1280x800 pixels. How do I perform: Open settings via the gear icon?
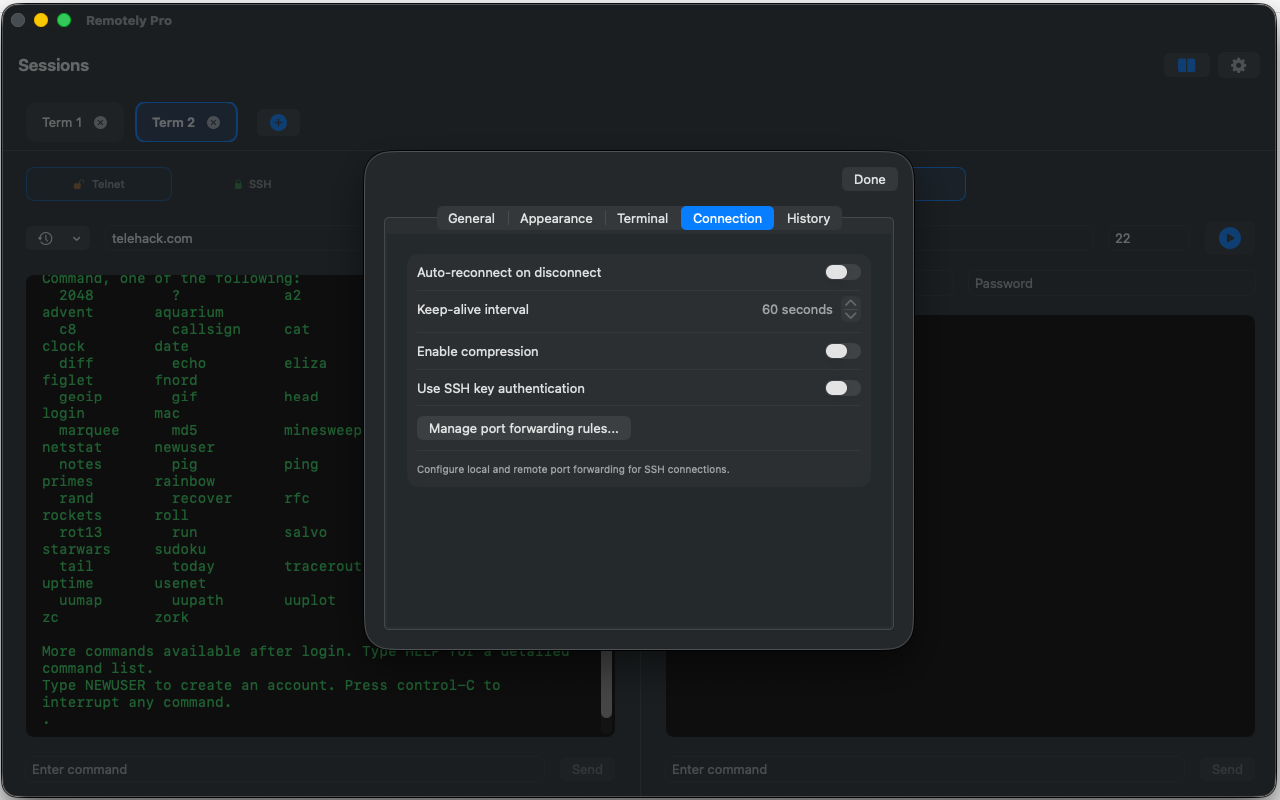[x=1239, y=65]
